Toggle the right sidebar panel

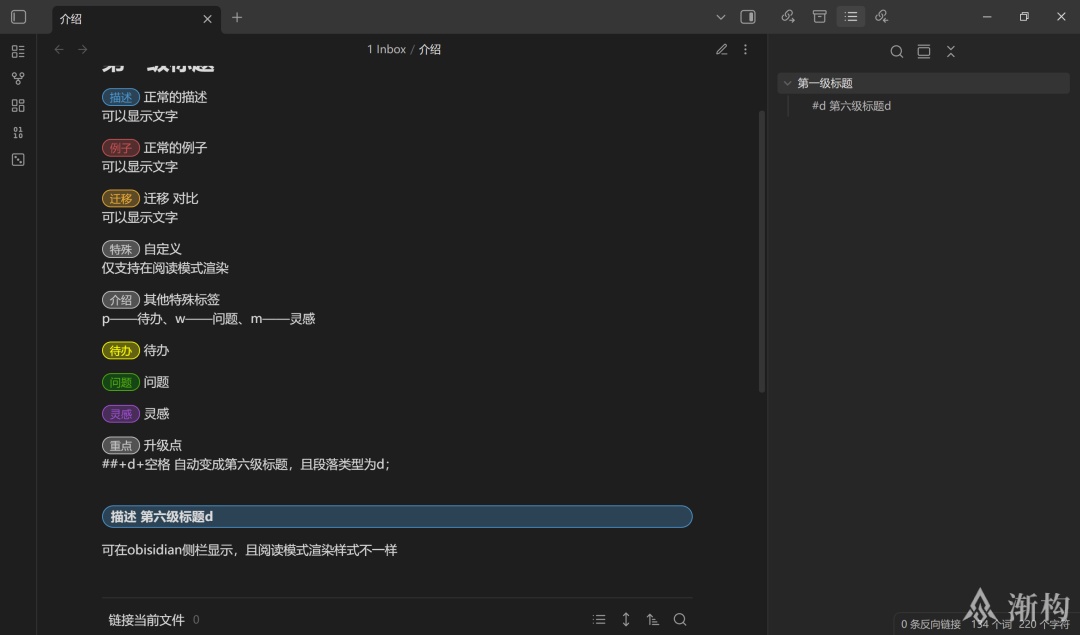pyautogui.click(x=747, y=17)
